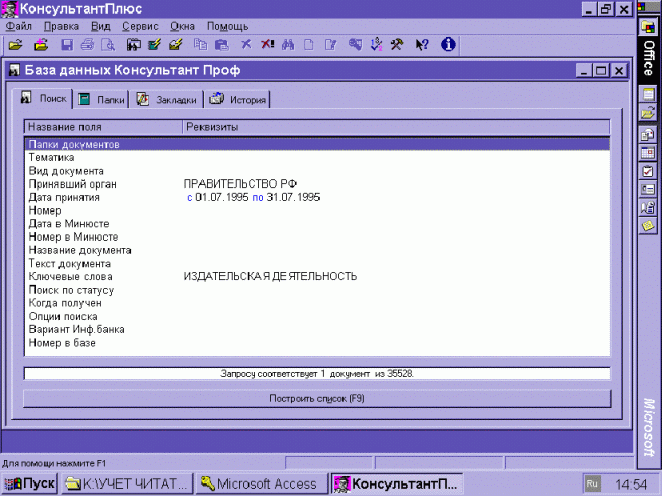The image size is (662, 496).
Task: Switch to the Поиск tab
Action: tap(43, 98)
